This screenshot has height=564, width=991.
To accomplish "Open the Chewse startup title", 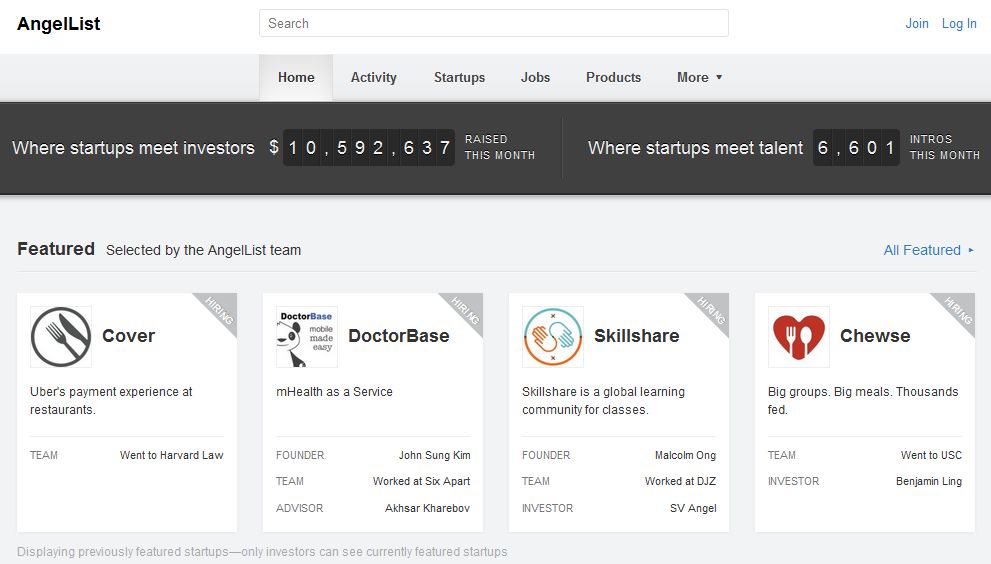I will [x=875, y=336].
